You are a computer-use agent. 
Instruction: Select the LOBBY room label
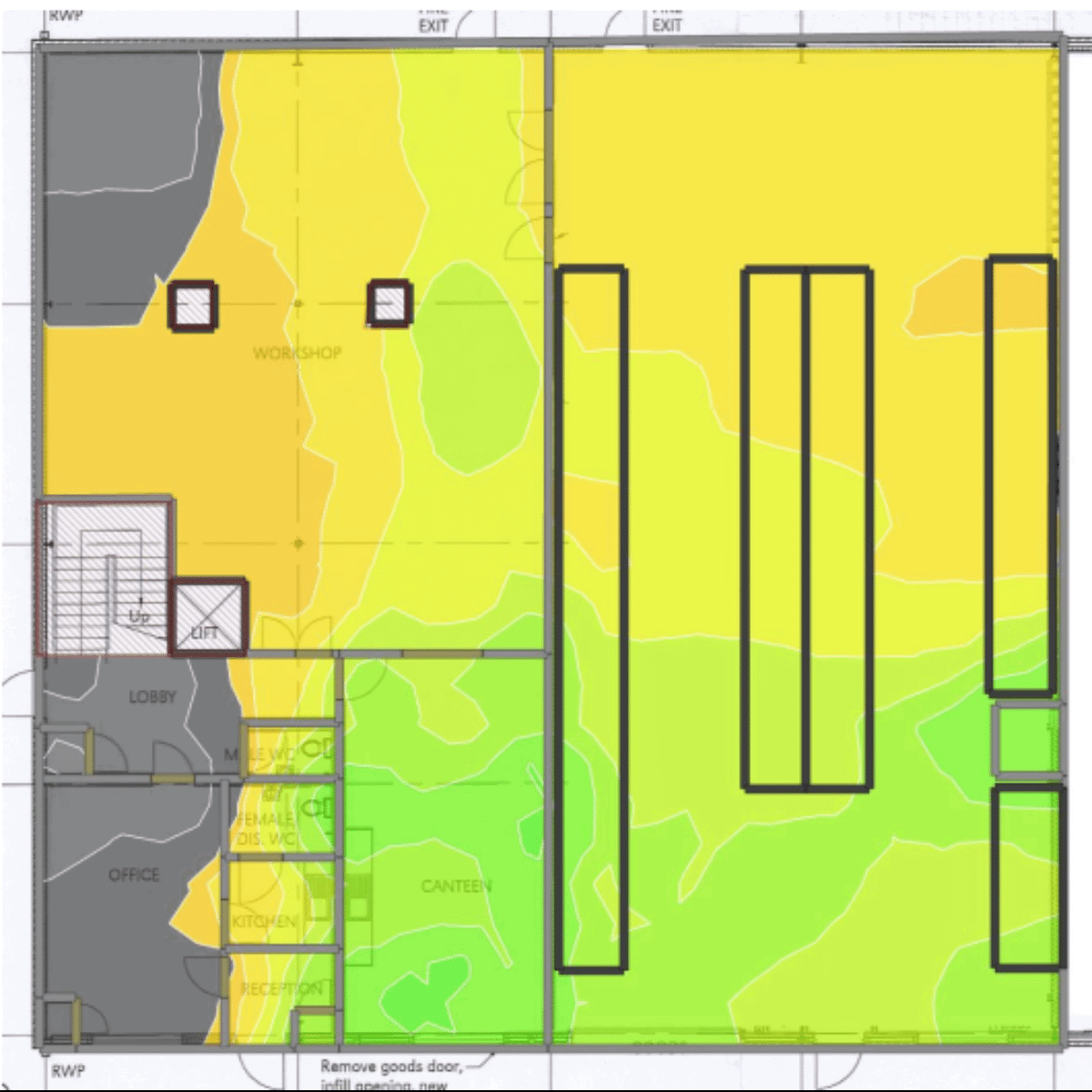(x=152, y=697)
